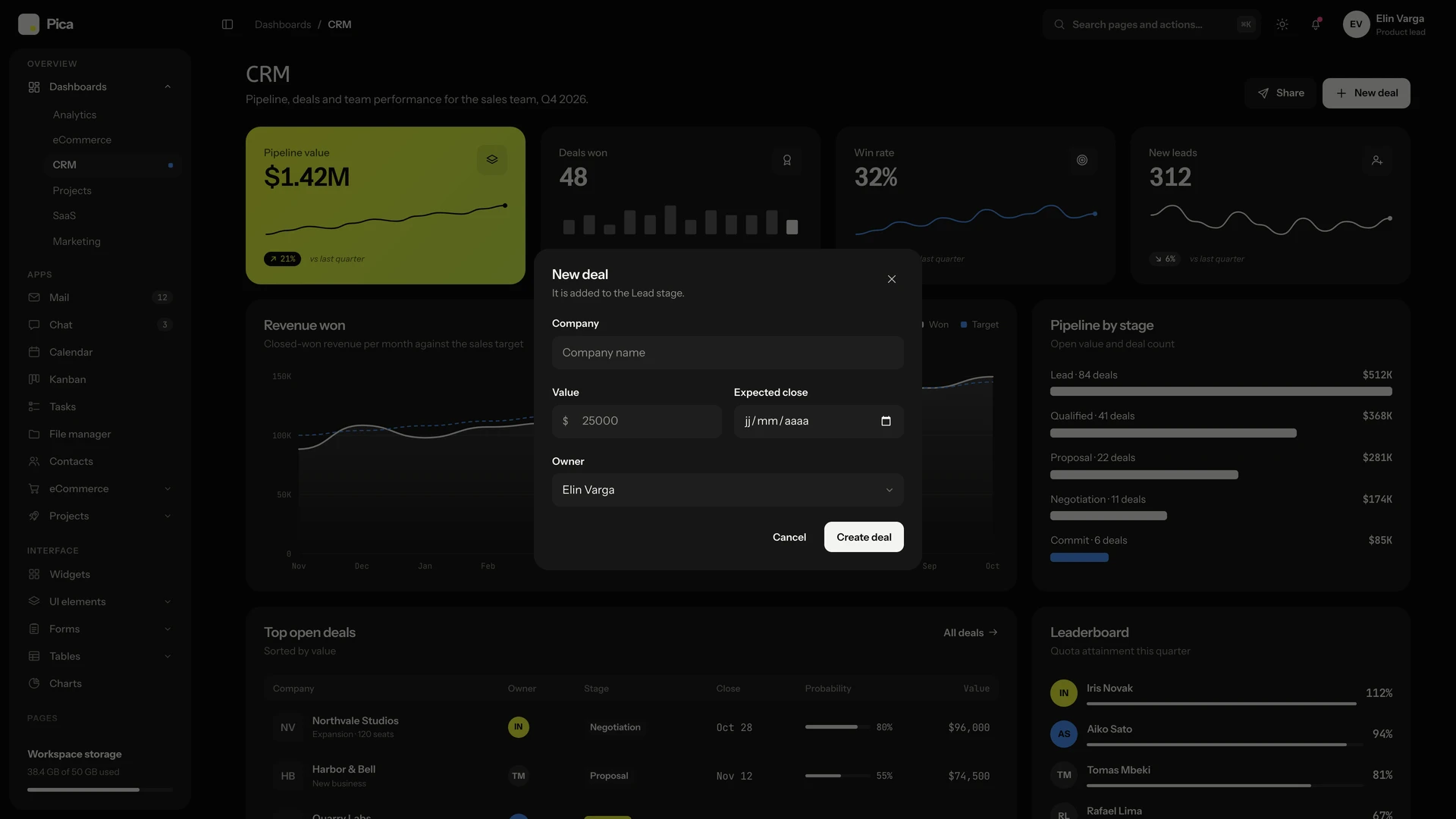Click the Lead stage progress bar
Image resolution: width=1456 pixels, height=819 pixels.
(x=1221, y=391)
